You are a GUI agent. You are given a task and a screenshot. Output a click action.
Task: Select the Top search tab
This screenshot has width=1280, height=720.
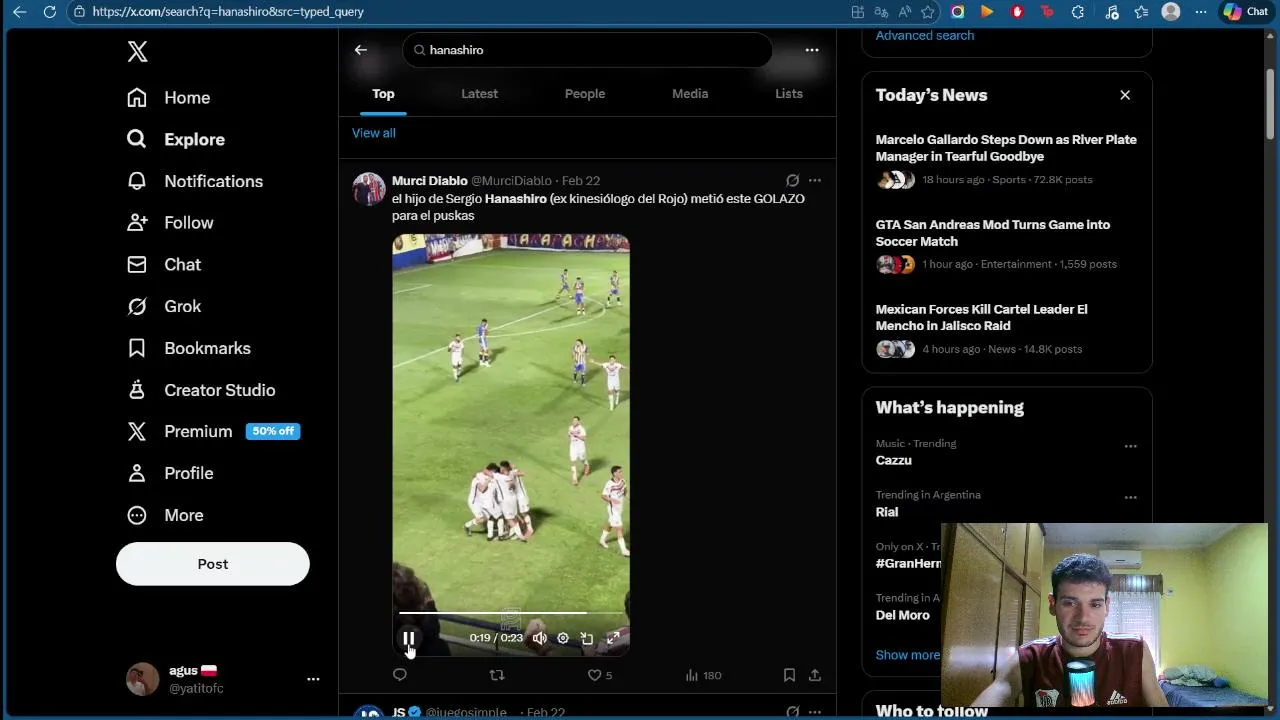[383, 94]
